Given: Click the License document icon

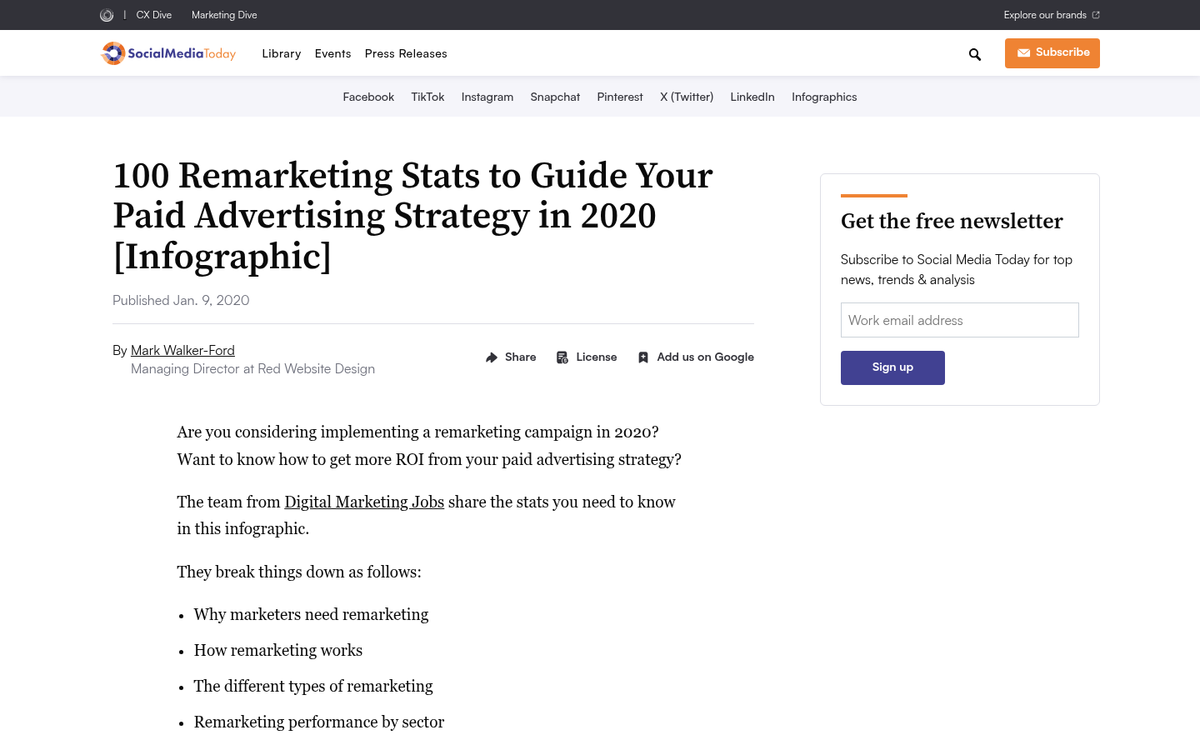Looking at the screenshot, I should pos(563,357).
